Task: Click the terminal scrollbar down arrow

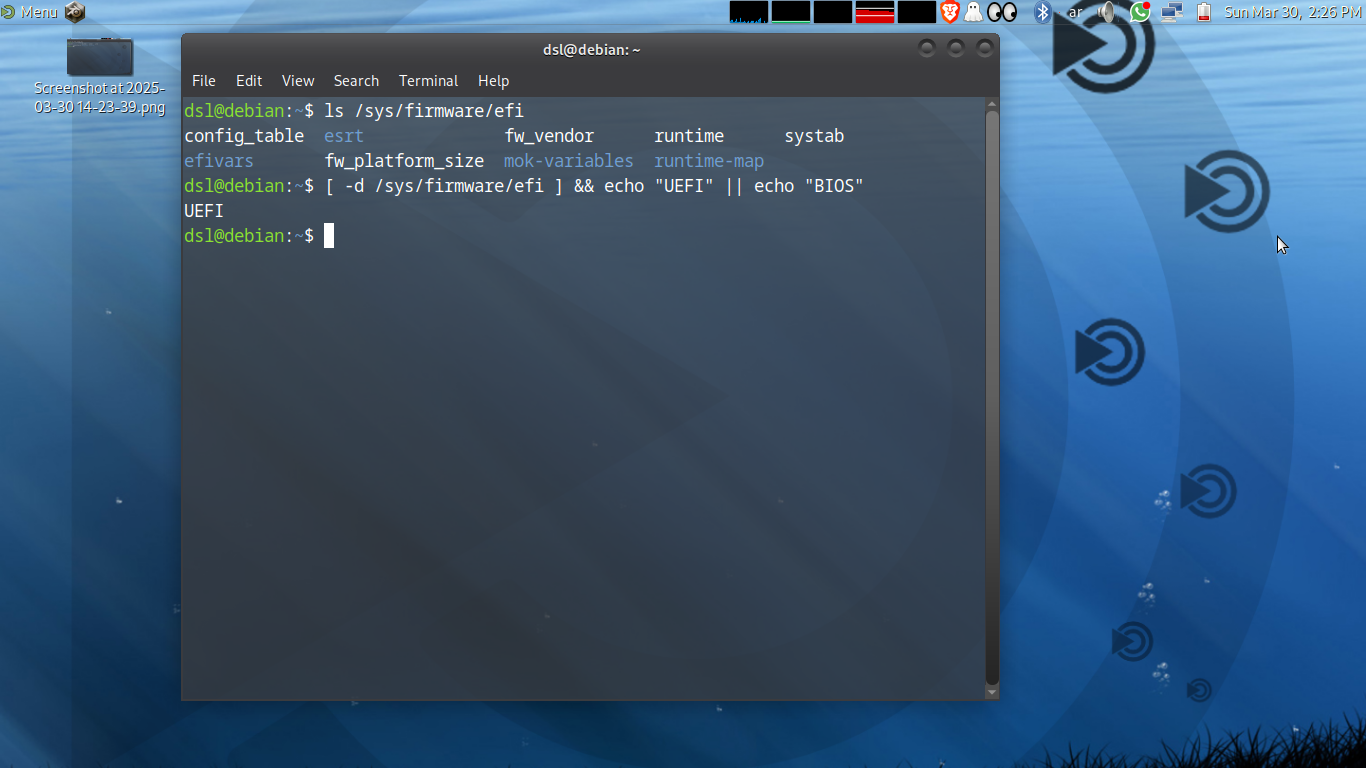Action: (992, 692)
